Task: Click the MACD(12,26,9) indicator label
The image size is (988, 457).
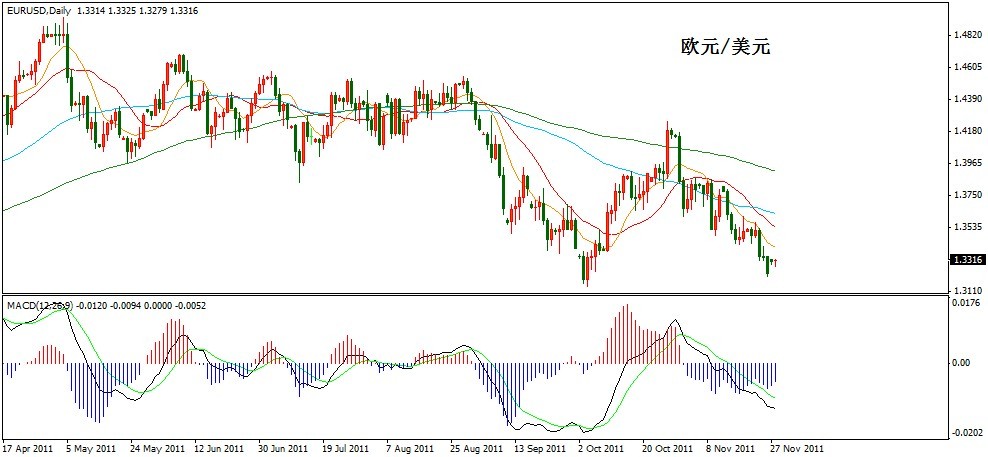Action: [40, 305]
